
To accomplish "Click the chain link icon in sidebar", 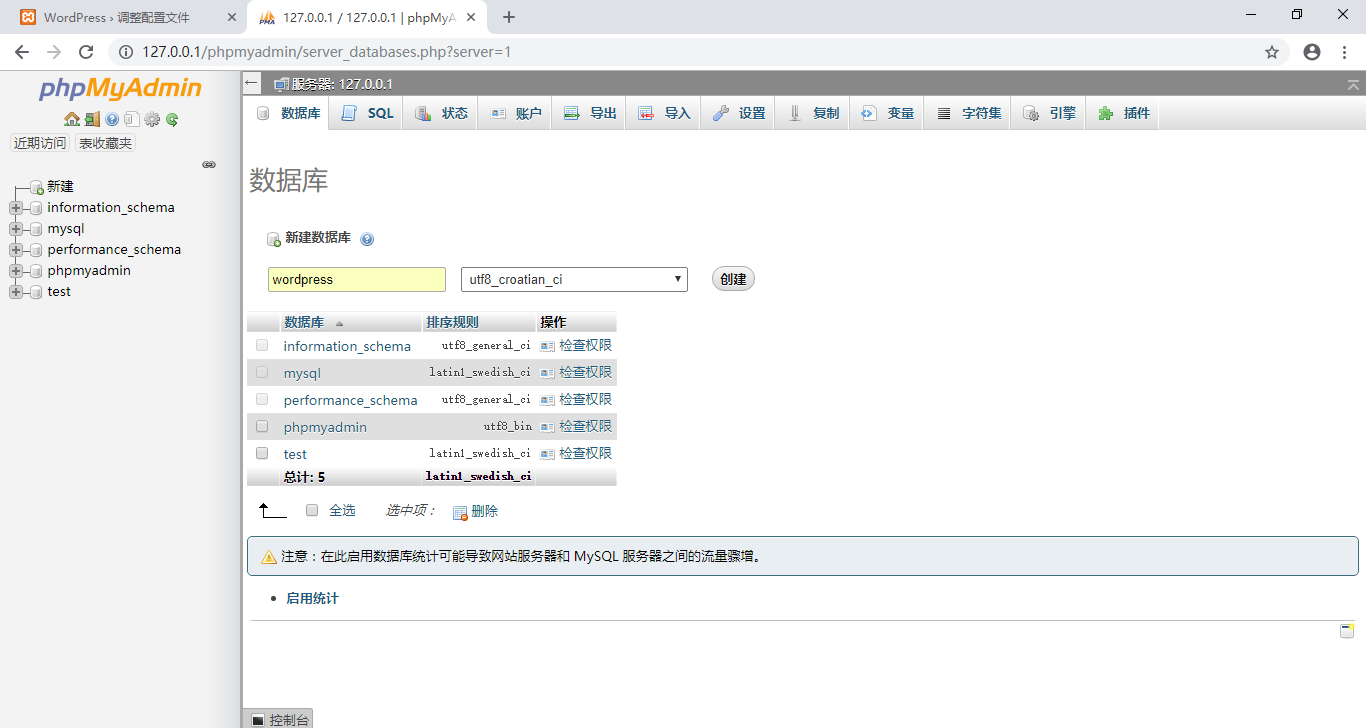I will point(209,164).
